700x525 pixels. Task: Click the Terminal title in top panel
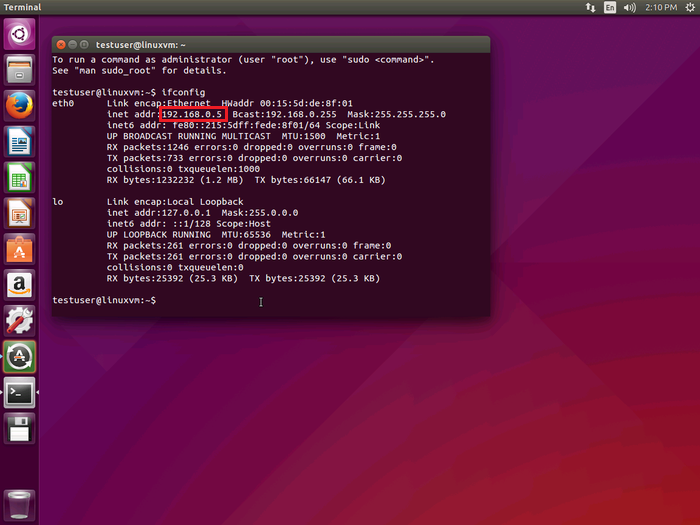[x=22, y=8]
